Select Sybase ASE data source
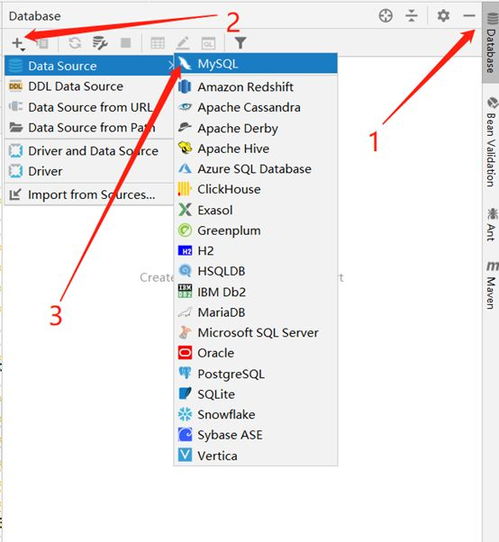499x542 pixels. [256, 435]
